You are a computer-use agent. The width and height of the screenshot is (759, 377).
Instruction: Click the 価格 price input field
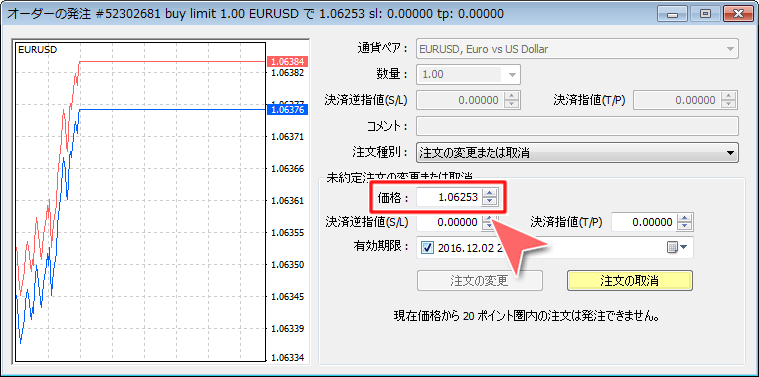click(449, 197)
